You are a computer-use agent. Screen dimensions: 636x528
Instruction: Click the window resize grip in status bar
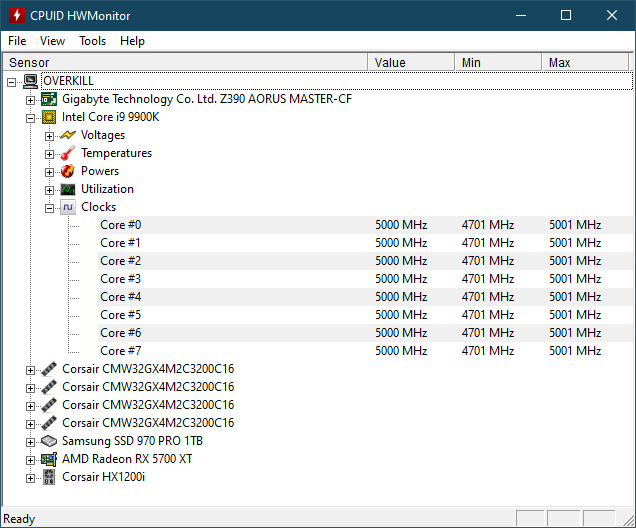click(x=629, y=520)
